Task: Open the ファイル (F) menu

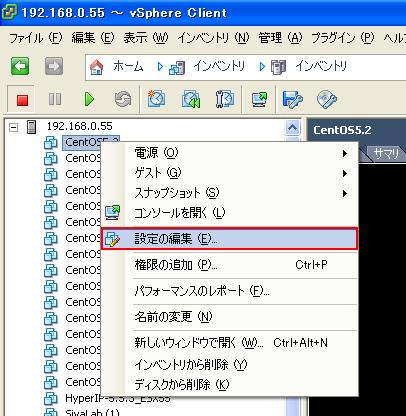Action: point(35,38)
